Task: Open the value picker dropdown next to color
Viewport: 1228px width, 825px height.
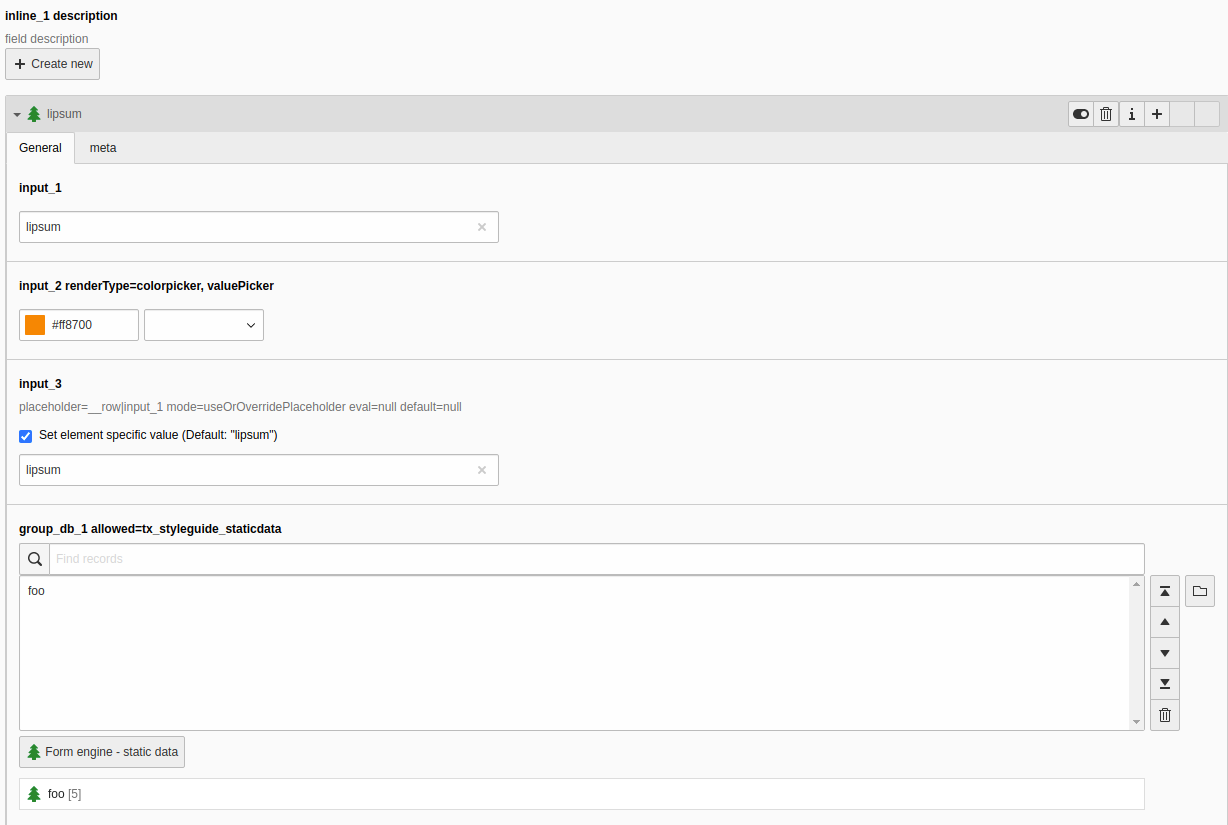Action: click(204, 325)
